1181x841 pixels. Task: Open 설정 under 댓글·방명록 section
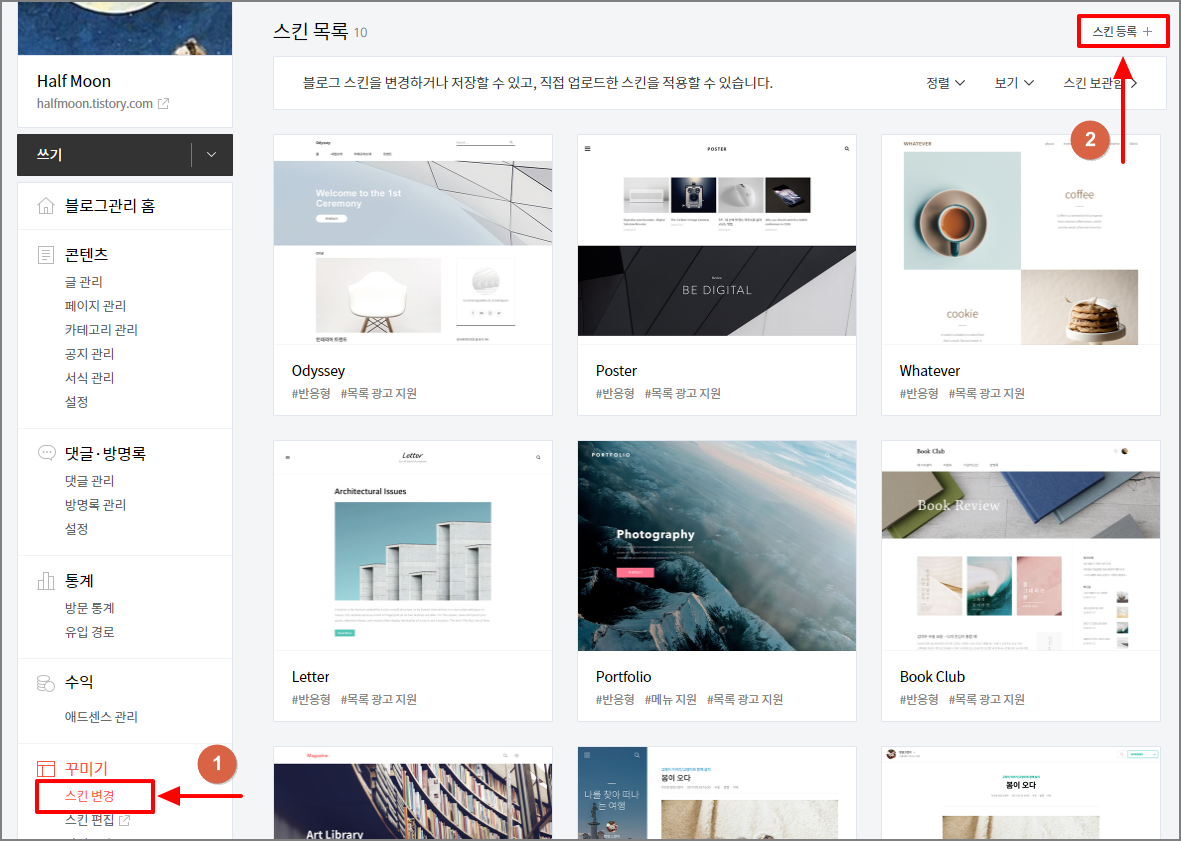[77, 529]
